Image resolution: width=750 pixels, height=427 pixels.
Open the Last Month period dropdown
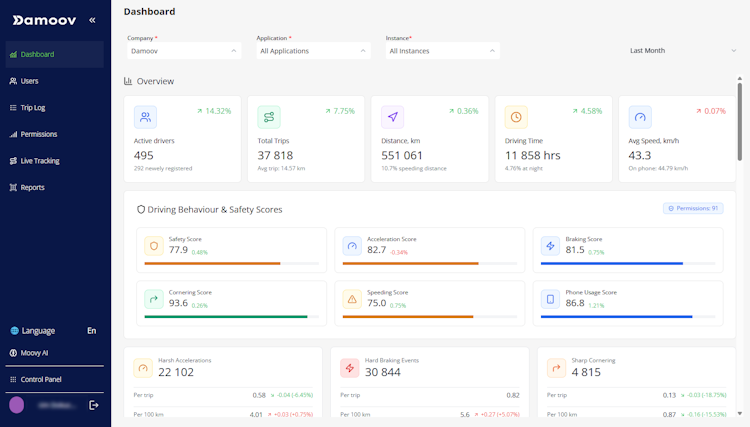pos(683,51)
